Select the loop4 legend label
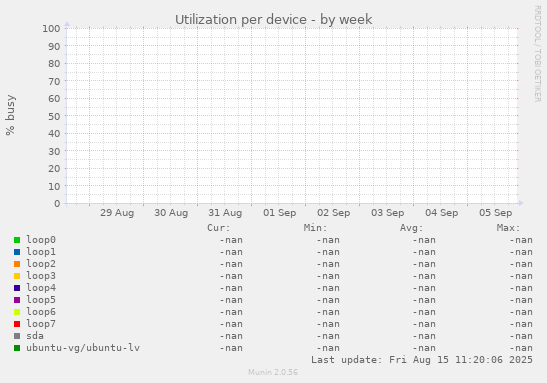 41,288
